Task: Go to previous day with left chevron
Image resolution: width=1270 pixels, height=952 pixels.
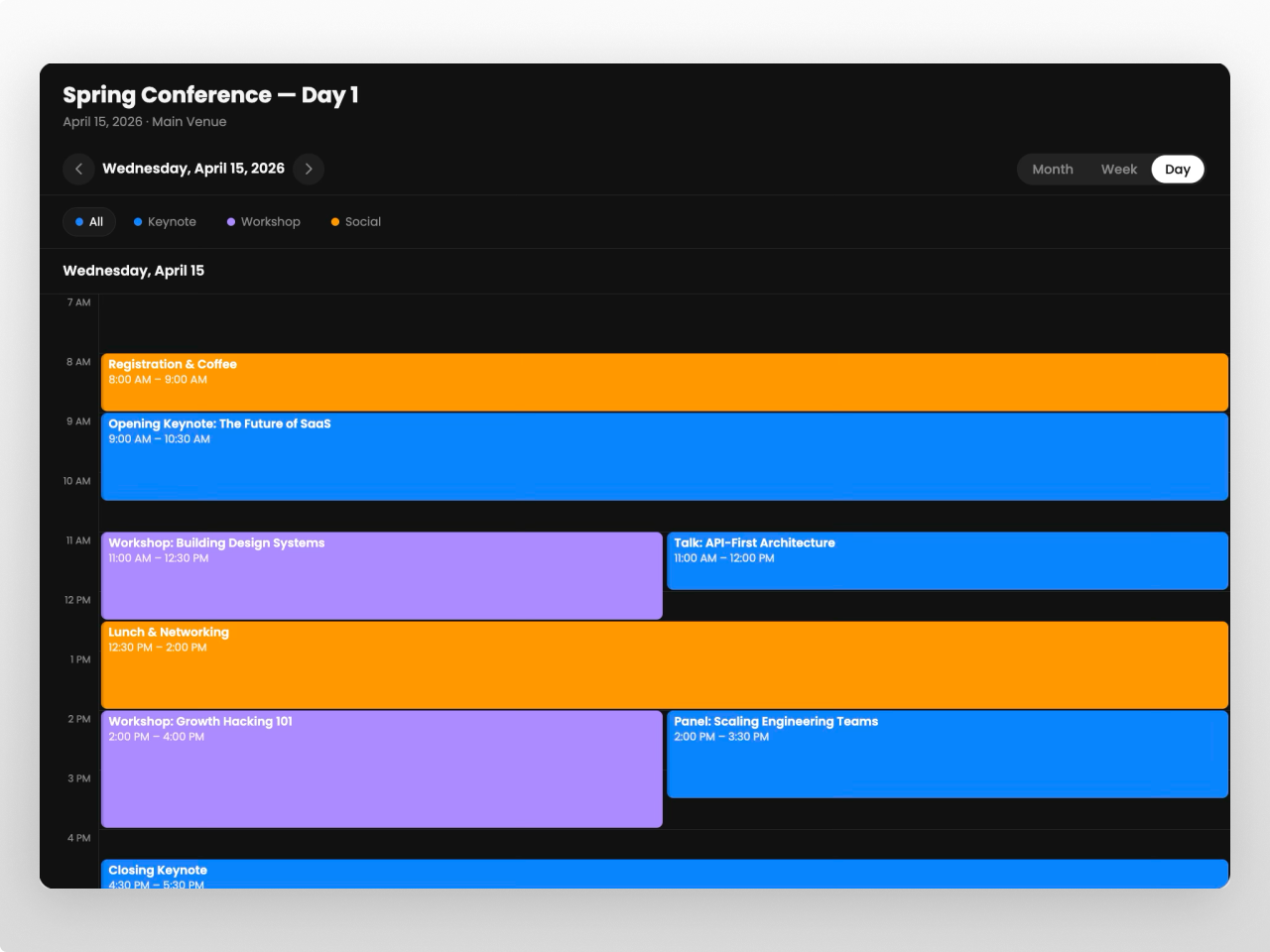Action: (79, 169)
